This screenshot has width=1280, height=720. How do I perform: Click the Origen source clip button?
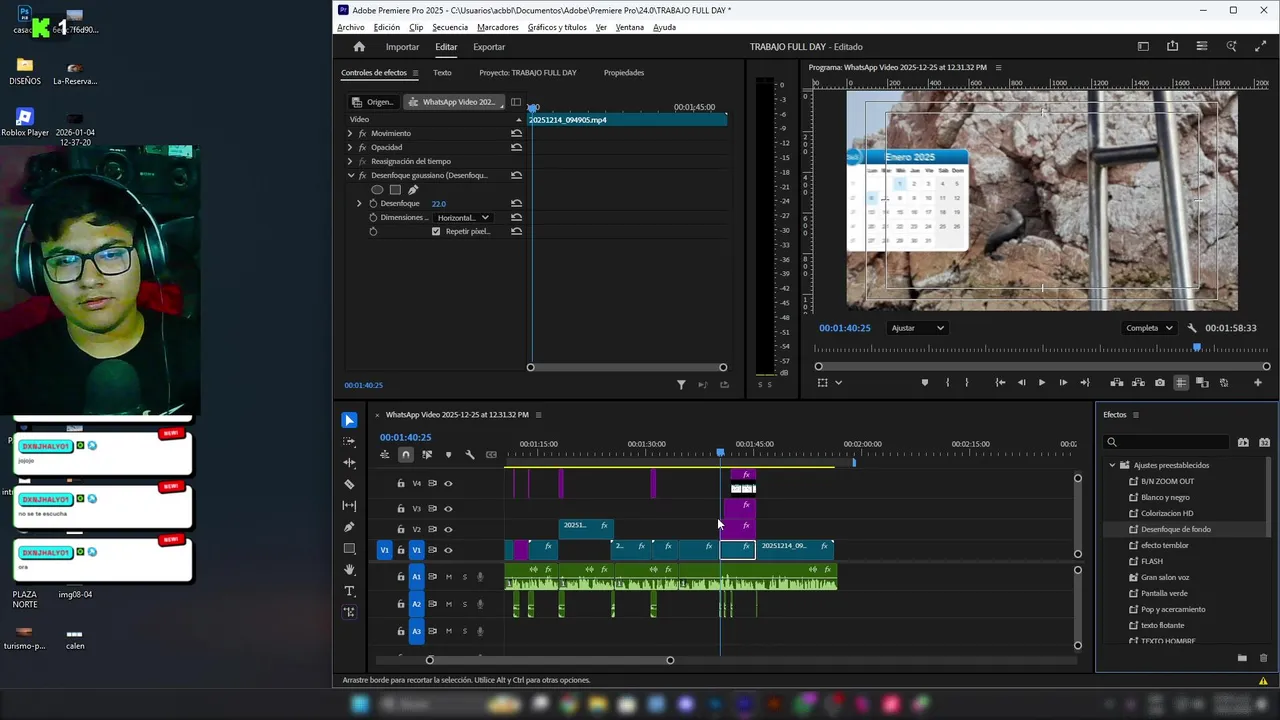(372, 102)
